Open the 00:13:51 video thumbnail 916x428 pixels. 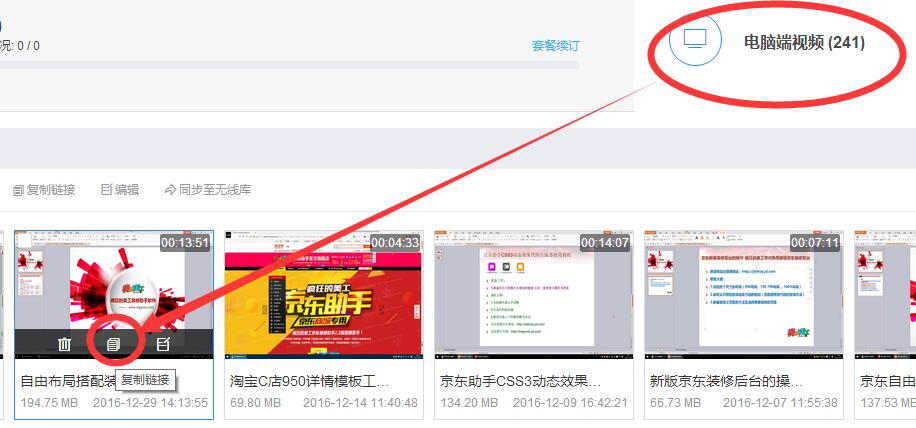114,294
